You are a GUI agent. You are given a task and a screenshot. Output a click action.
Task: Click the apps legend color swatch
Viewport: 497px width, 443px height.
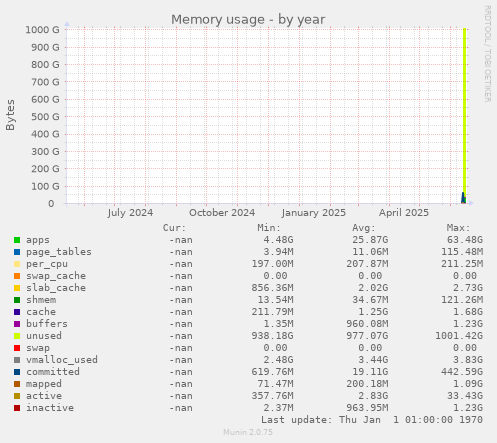(17, 240)
